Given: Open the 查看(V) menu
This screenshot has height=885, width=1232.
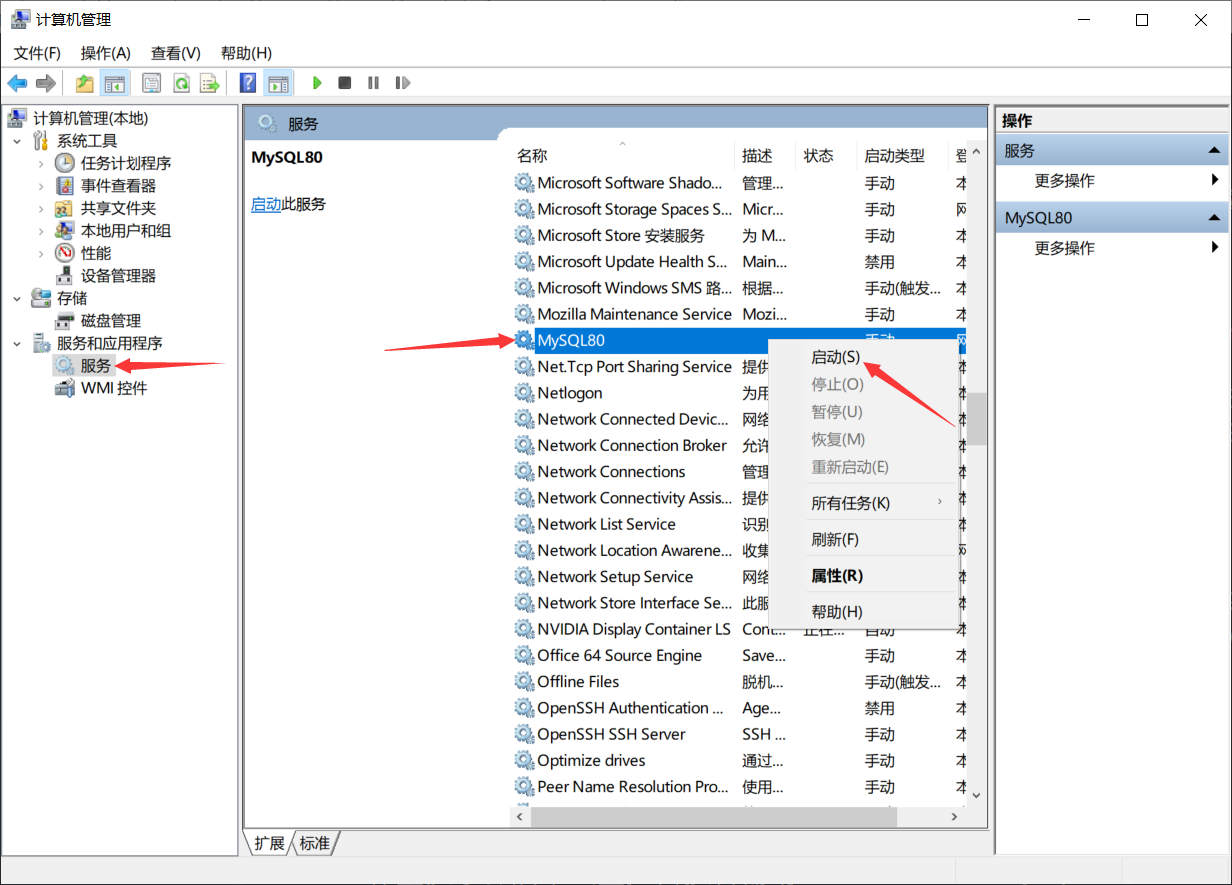Looking at the screenshot, I should [x=176, y=53].
